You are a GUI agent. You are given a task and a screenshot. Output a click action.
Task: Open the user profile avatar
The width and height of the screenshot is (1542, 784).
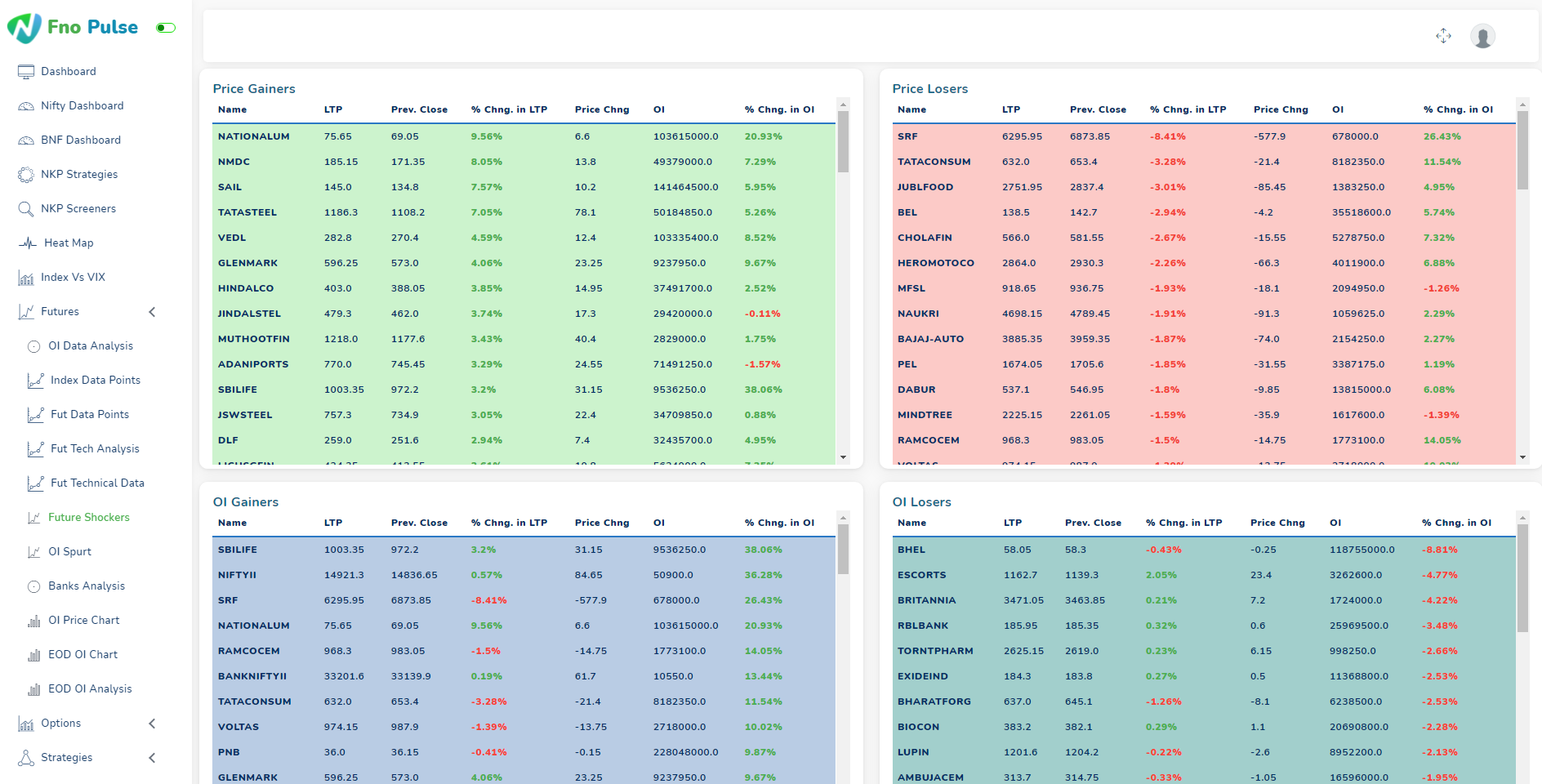click(1482, 36)
